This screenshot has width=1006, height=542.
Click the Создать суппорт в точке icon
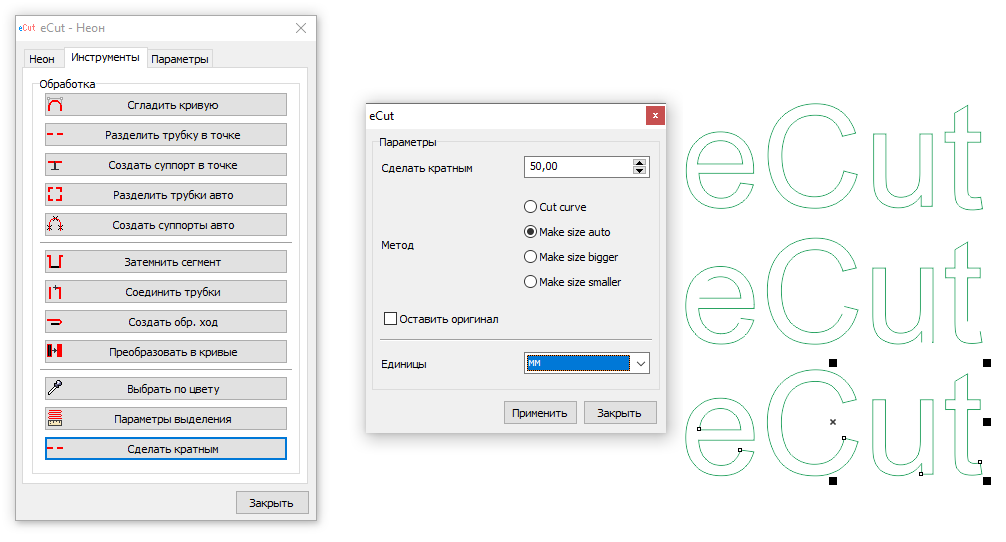(x=55, y=165)
